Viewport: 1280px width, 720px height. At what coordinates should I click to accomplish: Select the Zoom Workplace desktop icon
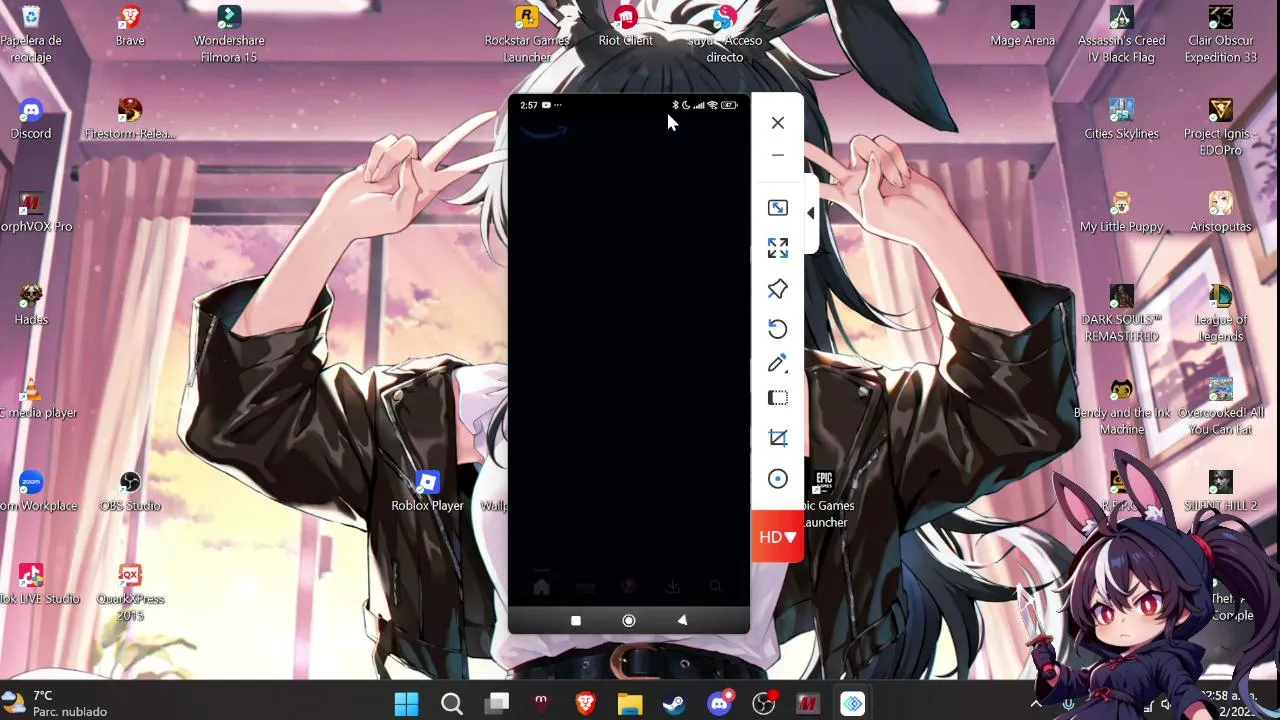(x=33, y=492)
